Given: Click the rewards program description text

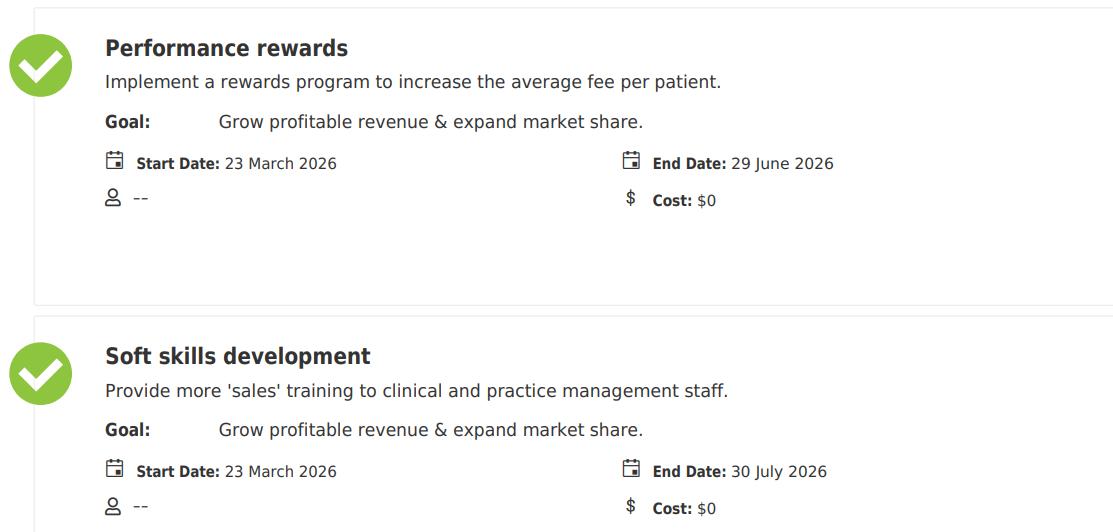Looking at the screenshot, I should point(412,83).
